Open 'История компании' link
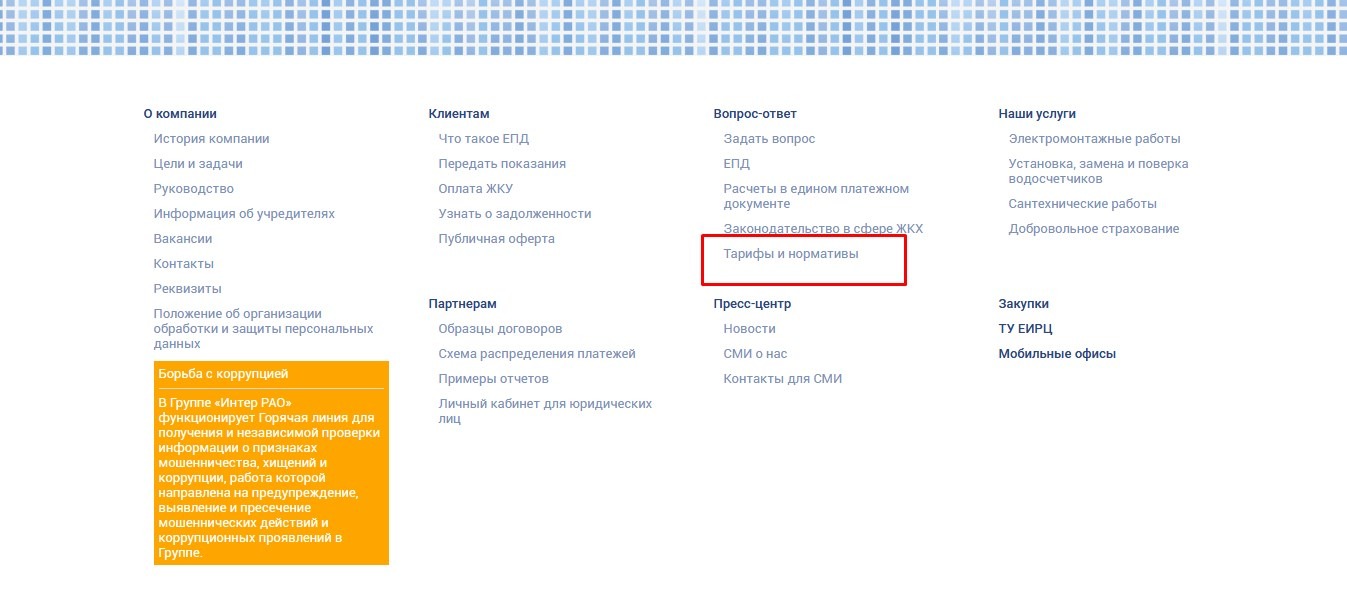Screen dimensions: 1347x600 [211, 139]
